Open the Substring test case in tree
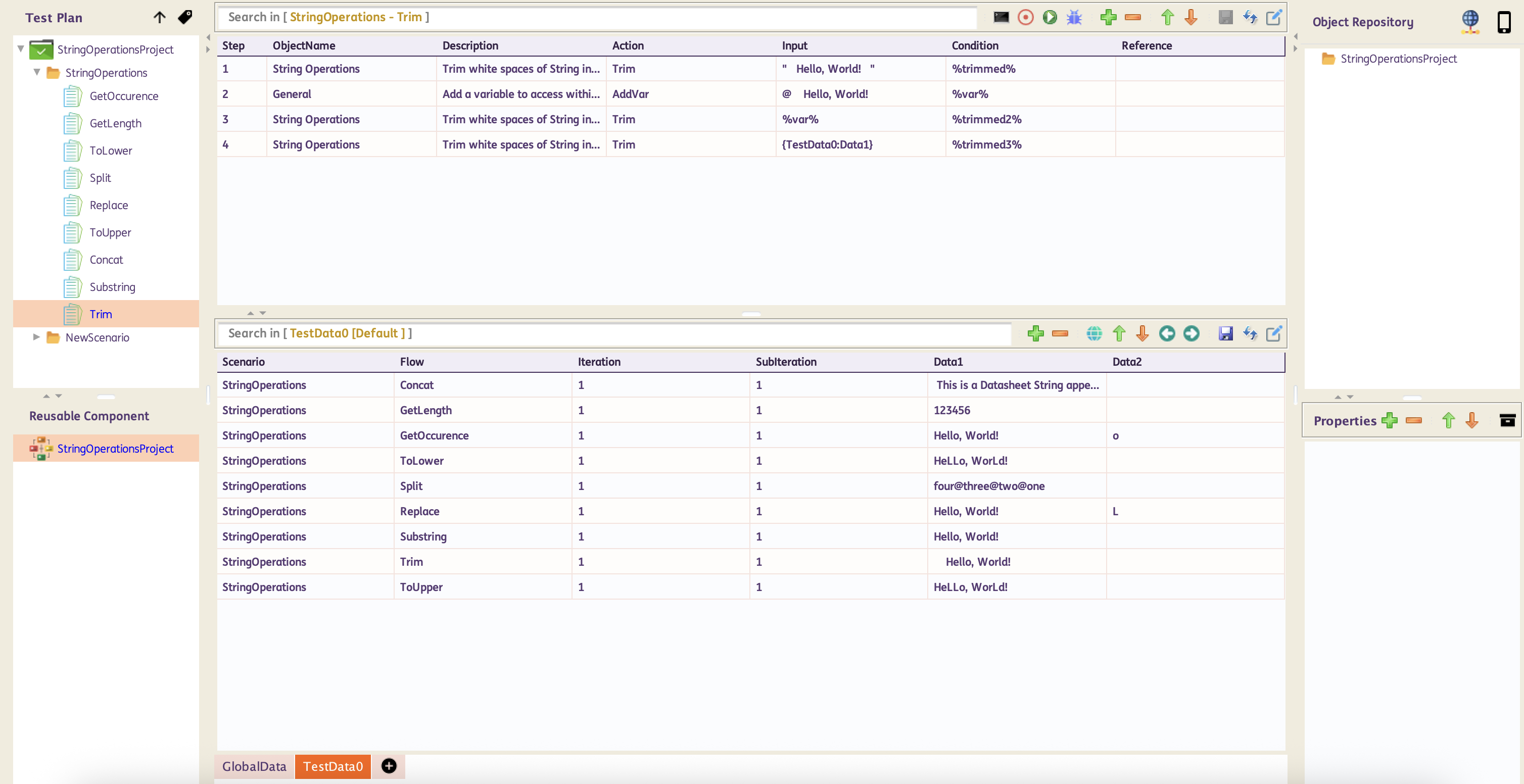This screenshot has height=784, width=1524. 112,287
